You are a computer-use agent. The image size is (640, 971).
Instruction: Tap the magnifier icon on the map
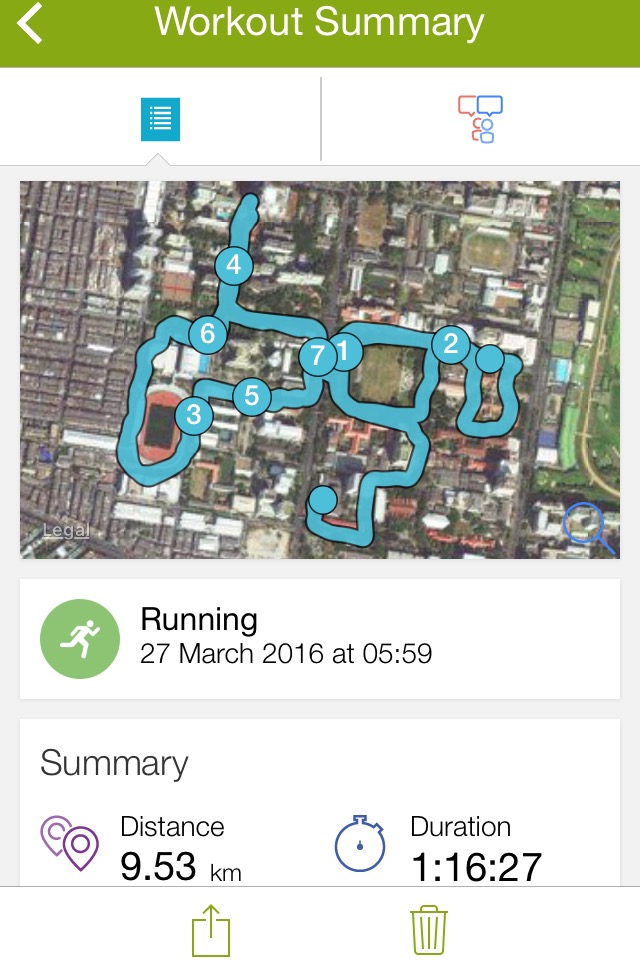pos(589,527)
